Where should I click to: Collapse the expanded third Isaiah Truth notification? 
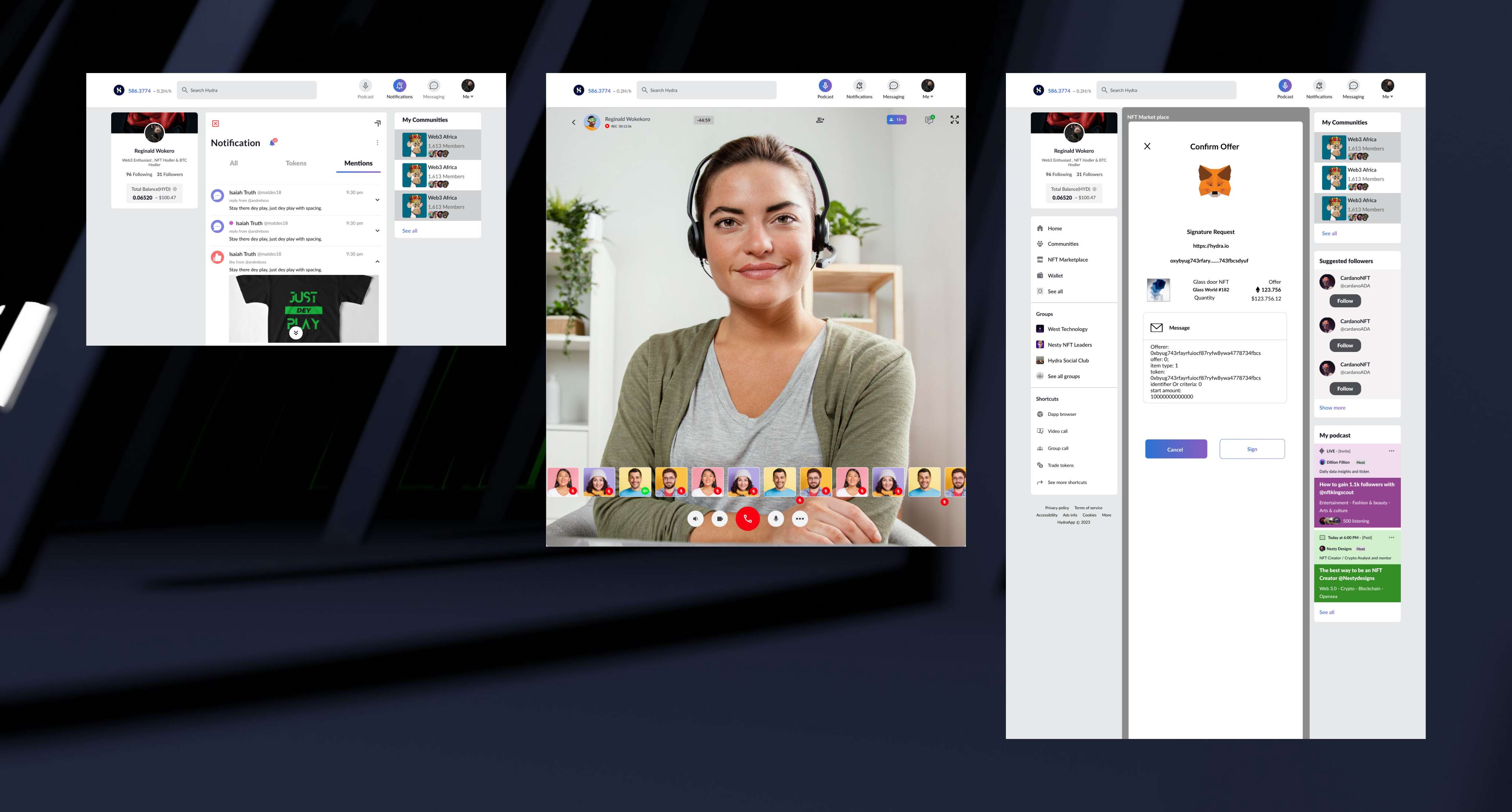[377, 262]
